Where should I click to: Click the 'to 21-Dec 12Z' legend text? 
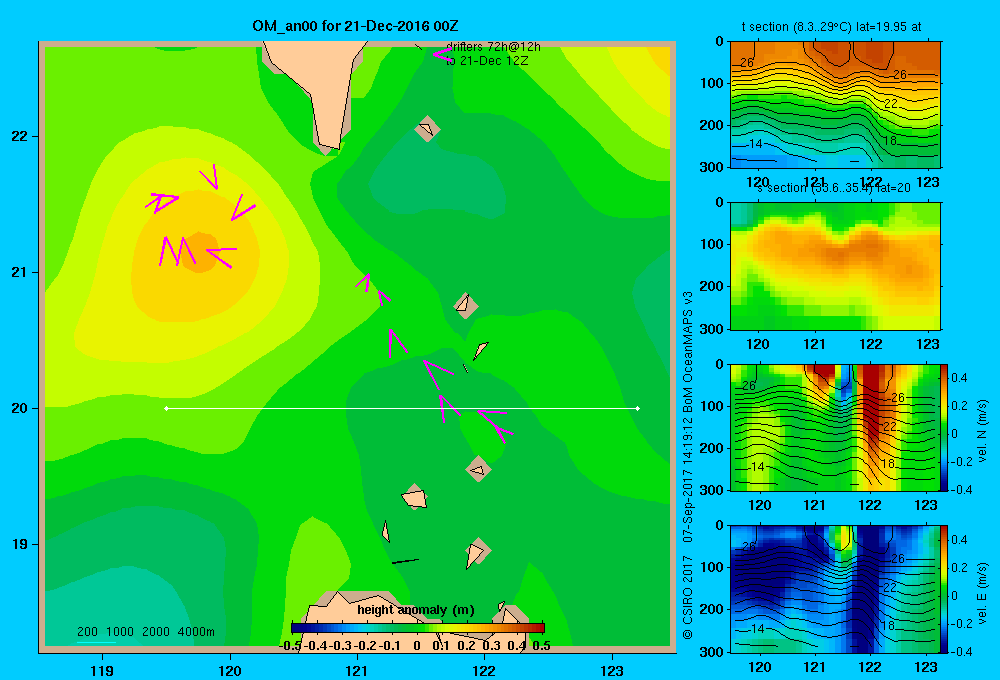click(x=487, y=61)
